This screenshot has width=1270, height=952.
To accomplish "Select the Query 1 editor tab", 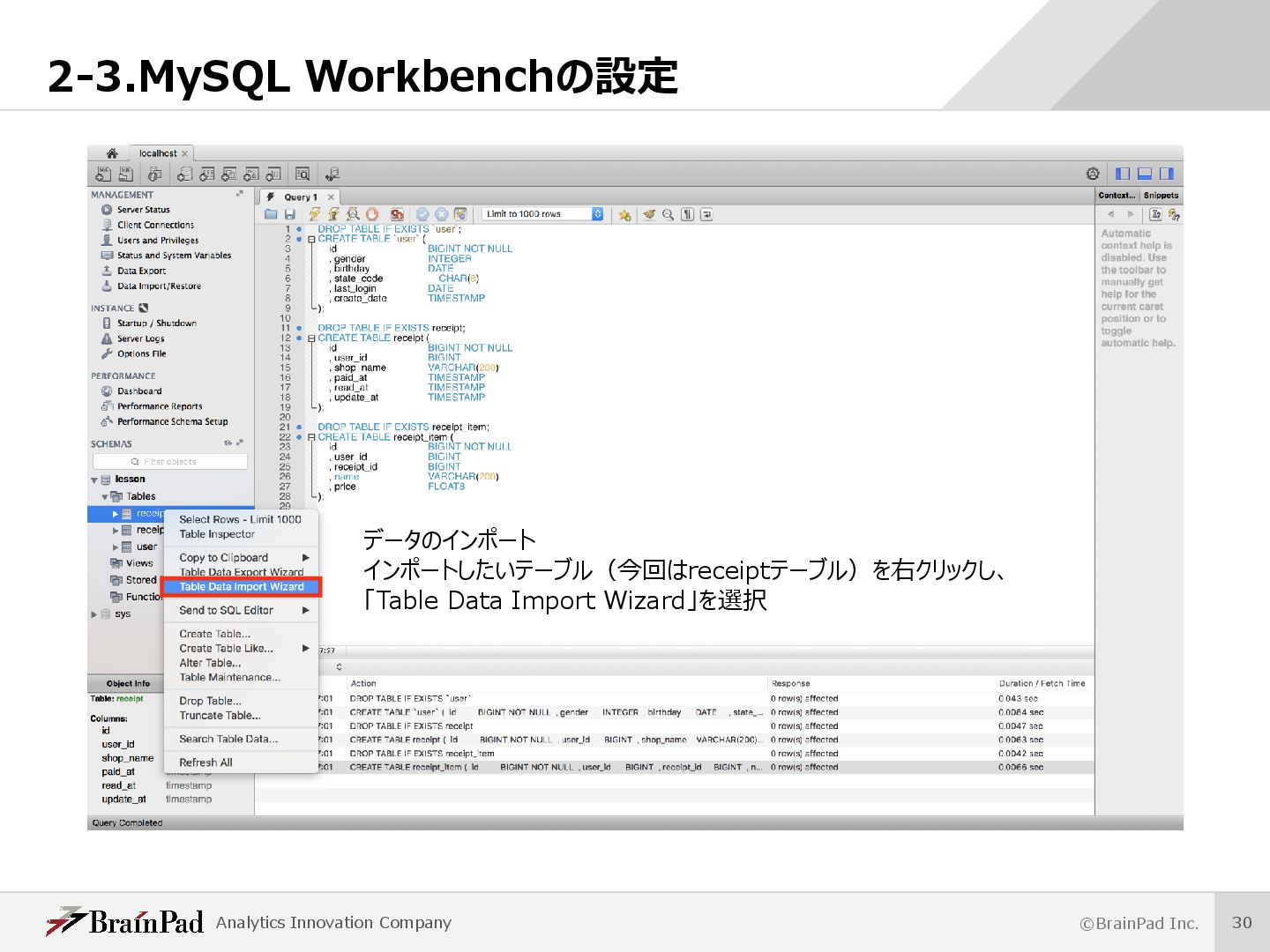I will coord(300,197).
